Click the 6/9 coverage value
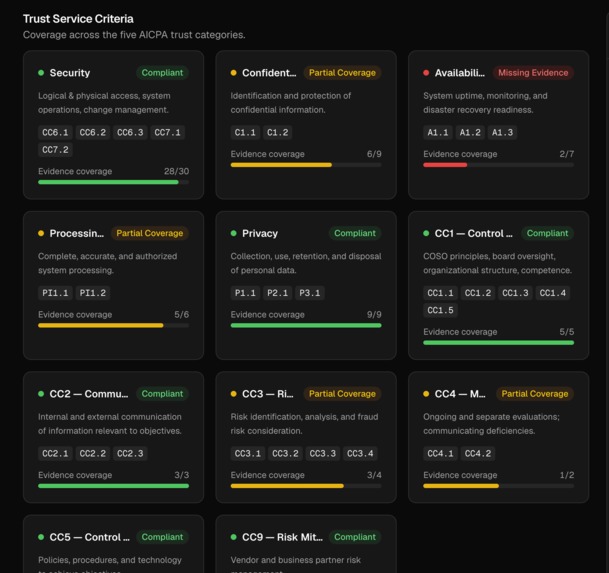Viewport: 609px width, 573px height. (x=374, y=154)
